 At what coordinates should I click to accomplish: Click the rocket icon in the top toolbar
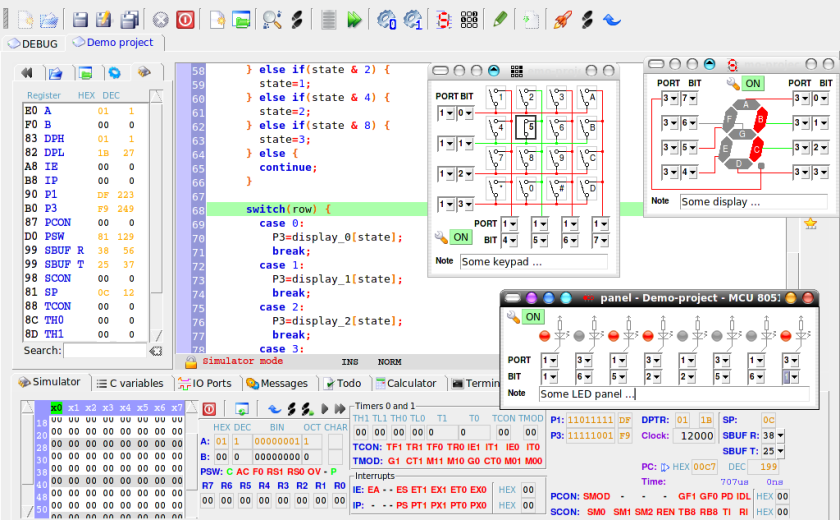[562, 19]
